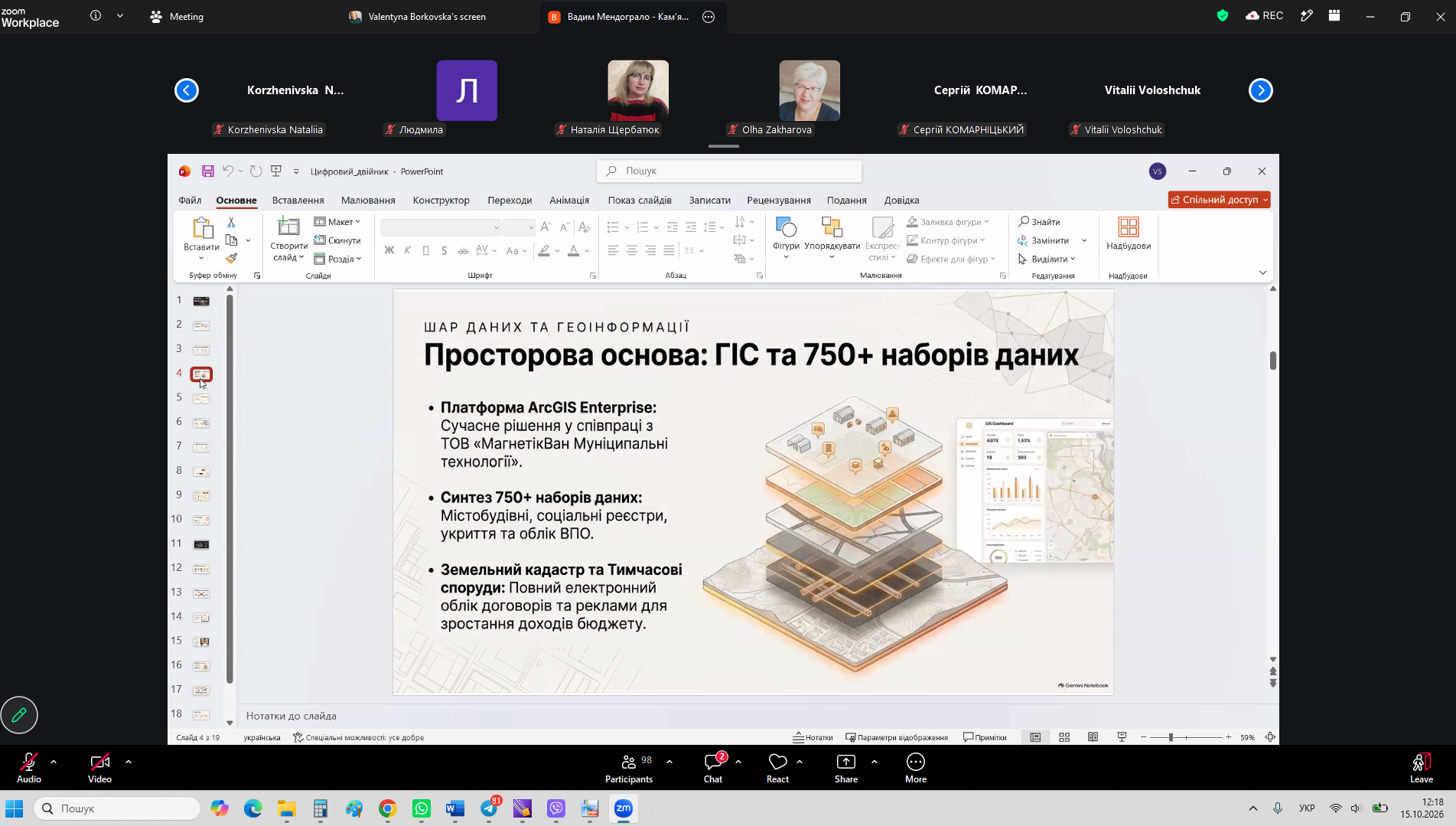Screen dimensions: 1456x826
Task: Open the Вставлення ribbon tab
Action: point(298,200)
